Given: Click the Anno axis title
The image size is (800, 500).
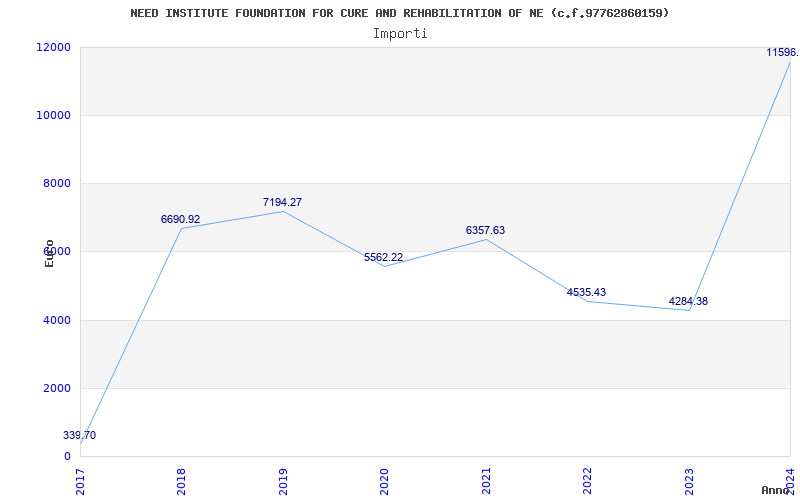Looking at the screenshot, I should coord(776,490).
